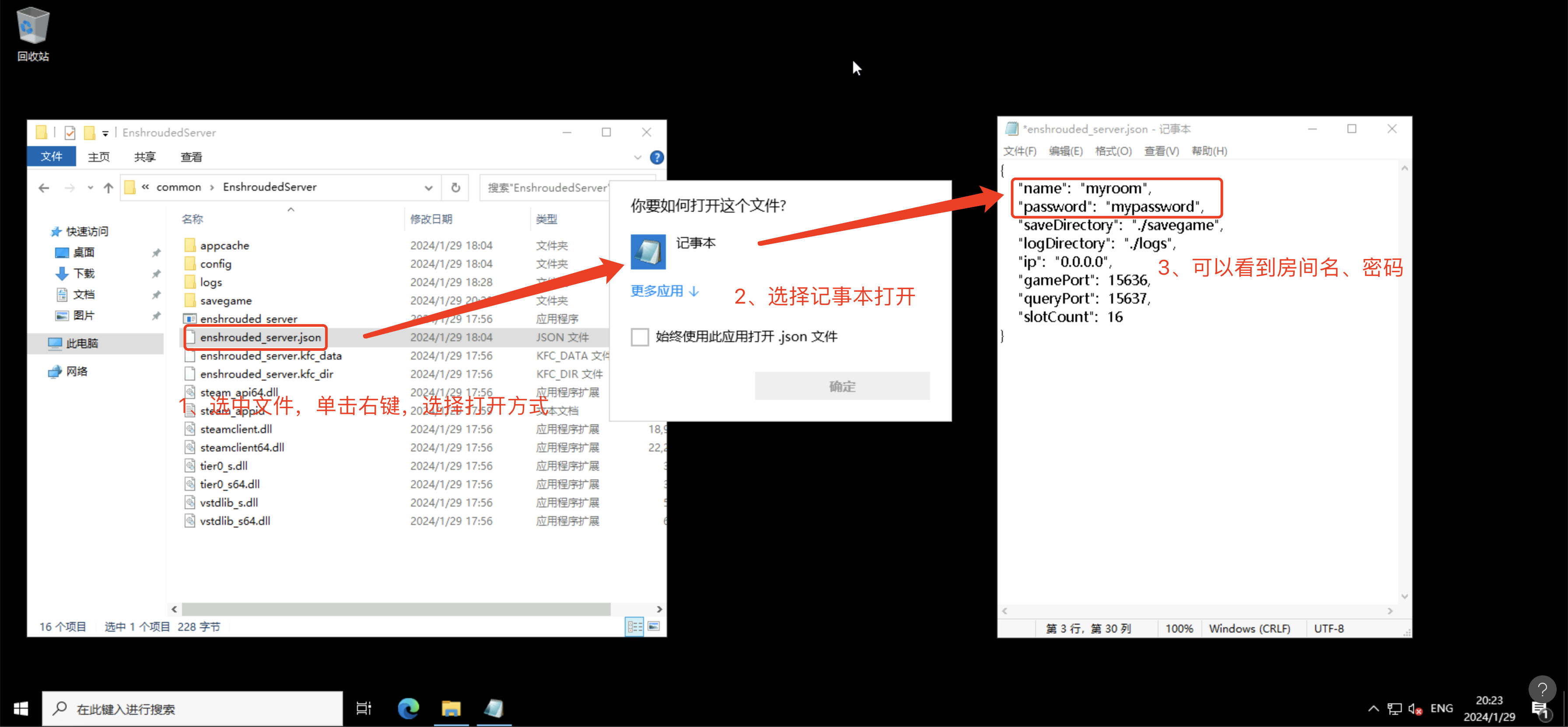Open network status tray icon
The image size is (1568, 727).
coord(1394,709)
